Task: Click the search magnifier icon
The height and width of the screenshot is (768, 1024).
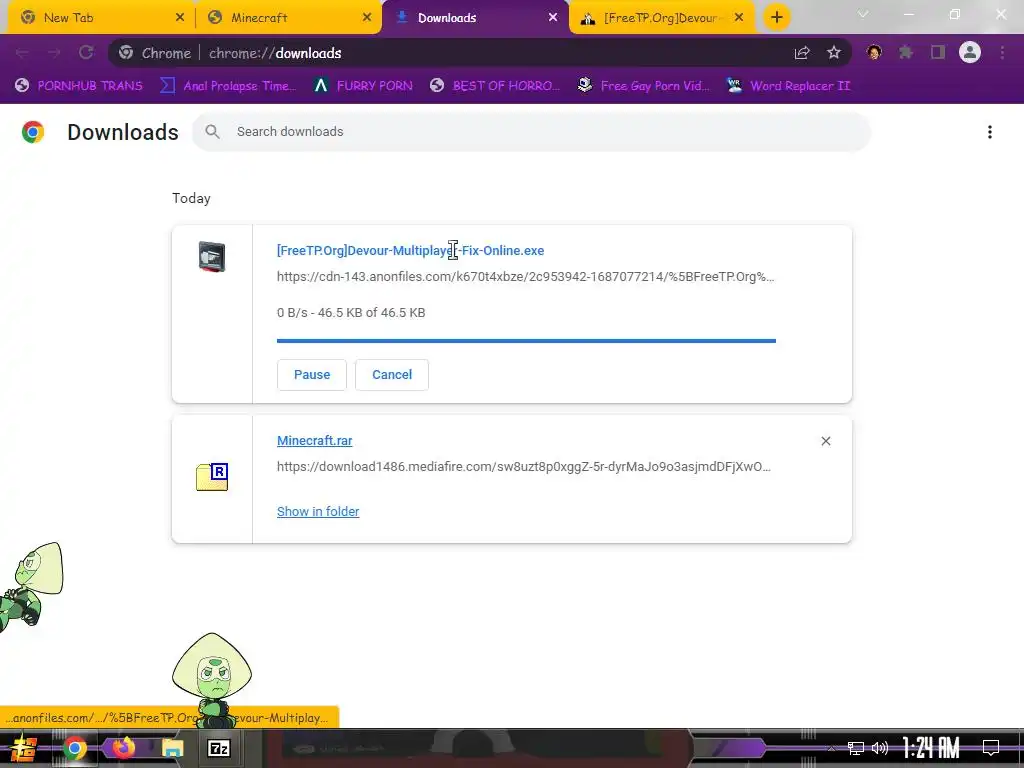Action: coord(212,132)
